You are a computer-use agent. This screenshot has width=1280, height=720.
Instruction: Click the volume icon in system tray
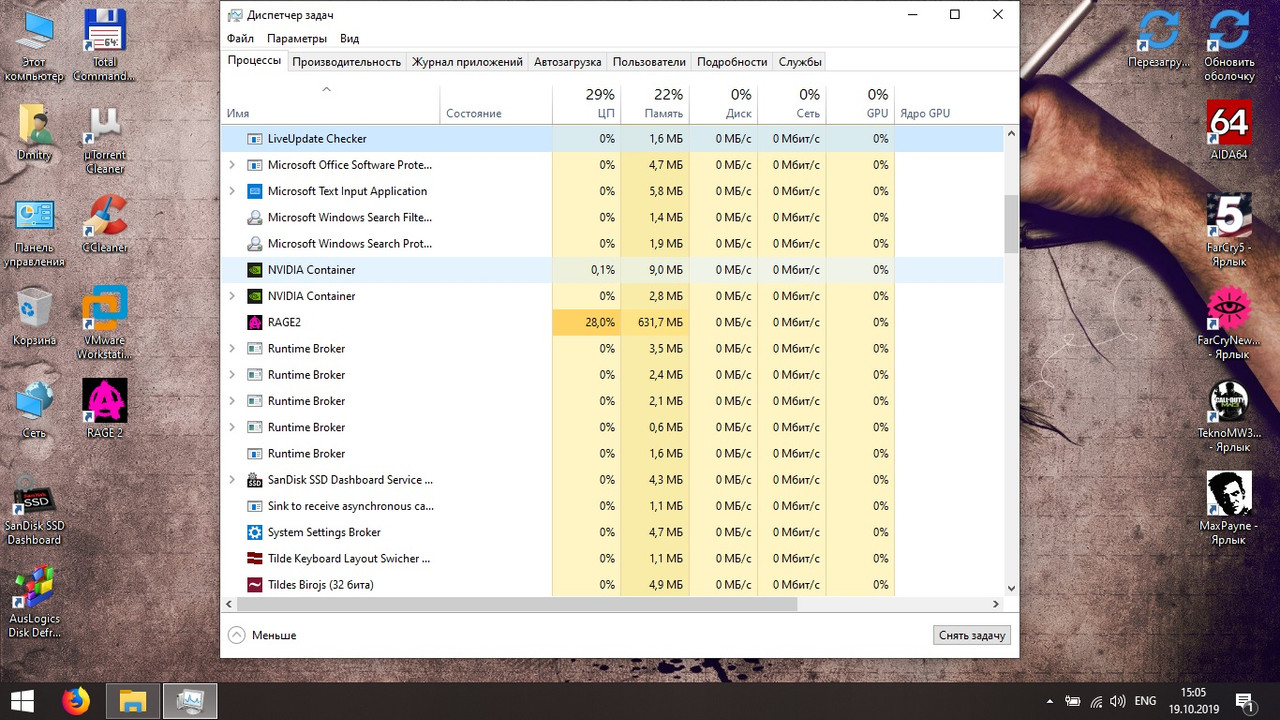pyautogui.click(x=1118, y=701)
